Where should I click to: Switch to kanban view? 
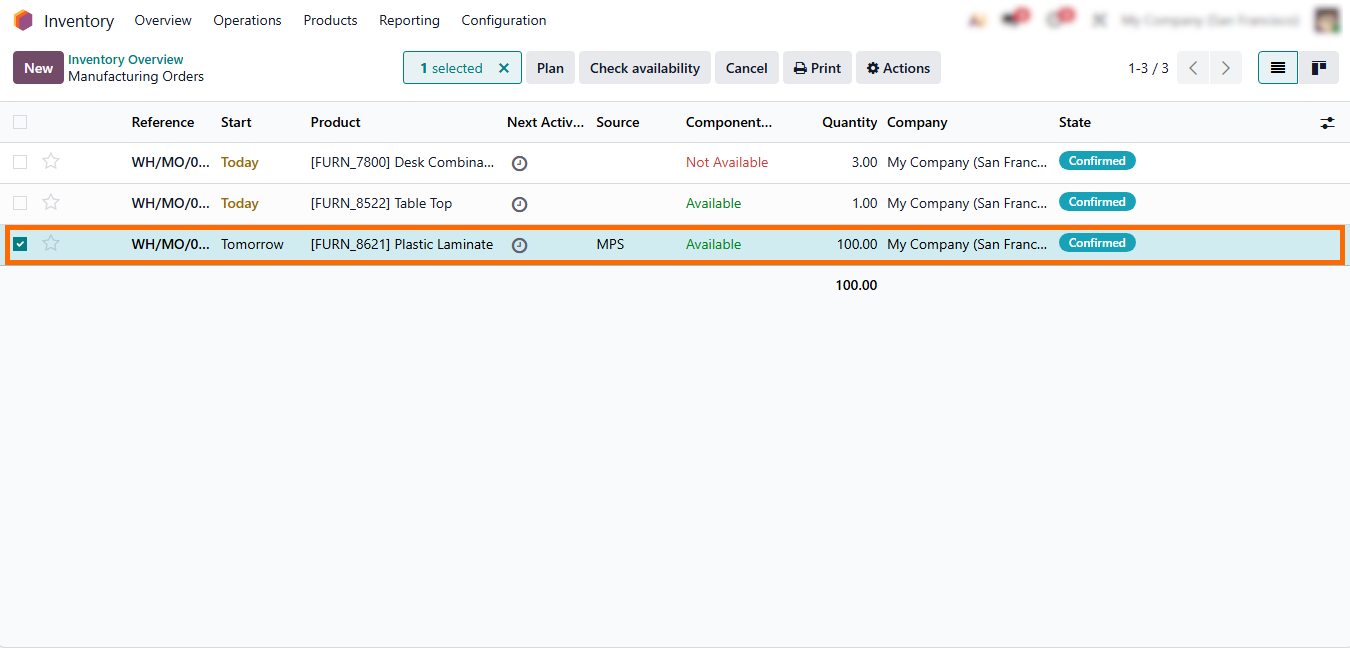pyautogui.click(x=1319, y=68)
